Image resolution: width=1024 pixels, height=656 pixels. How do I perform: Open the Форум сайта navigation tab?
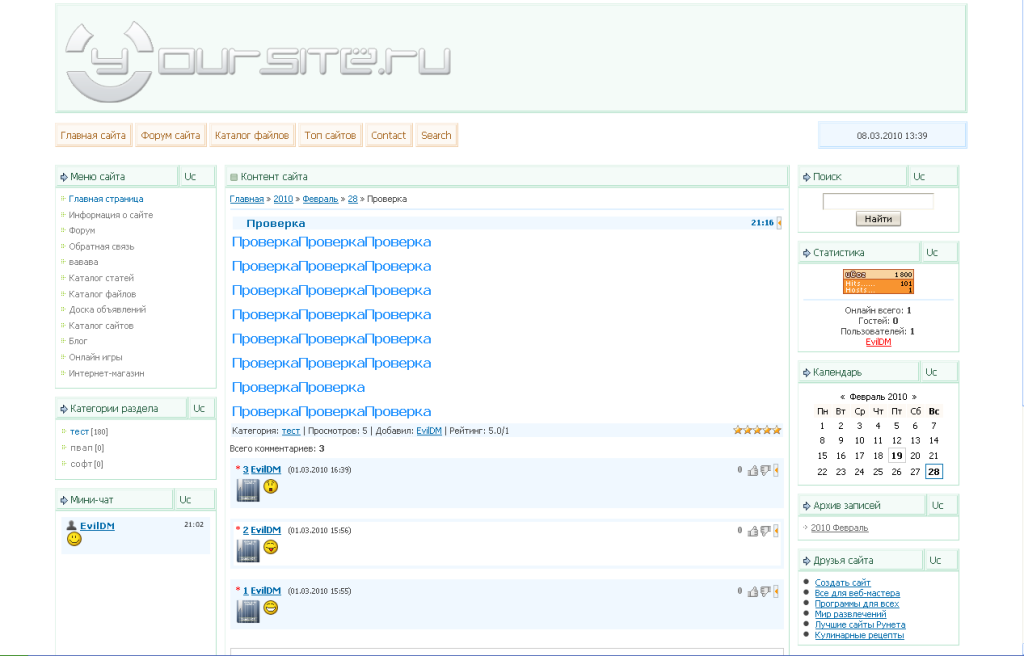(170, 136)
